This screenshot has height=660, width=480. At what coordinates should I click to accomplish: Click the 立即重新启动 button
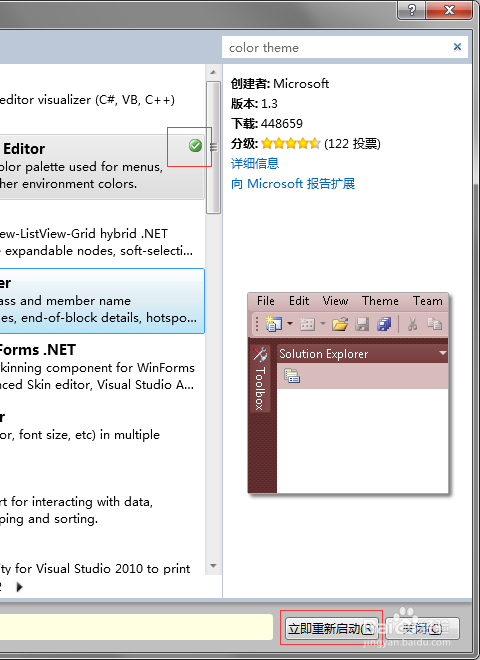[331, 628]
